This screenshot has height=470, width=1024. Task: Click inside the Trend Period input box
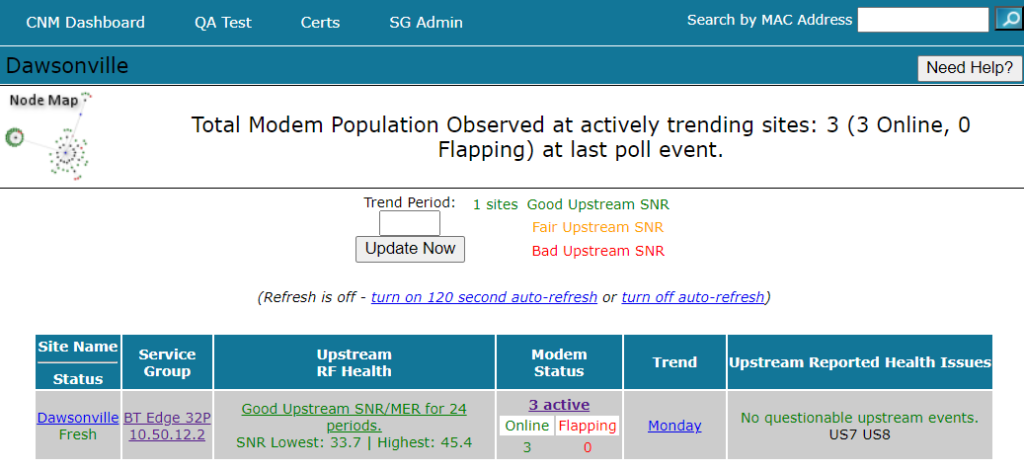409,223
